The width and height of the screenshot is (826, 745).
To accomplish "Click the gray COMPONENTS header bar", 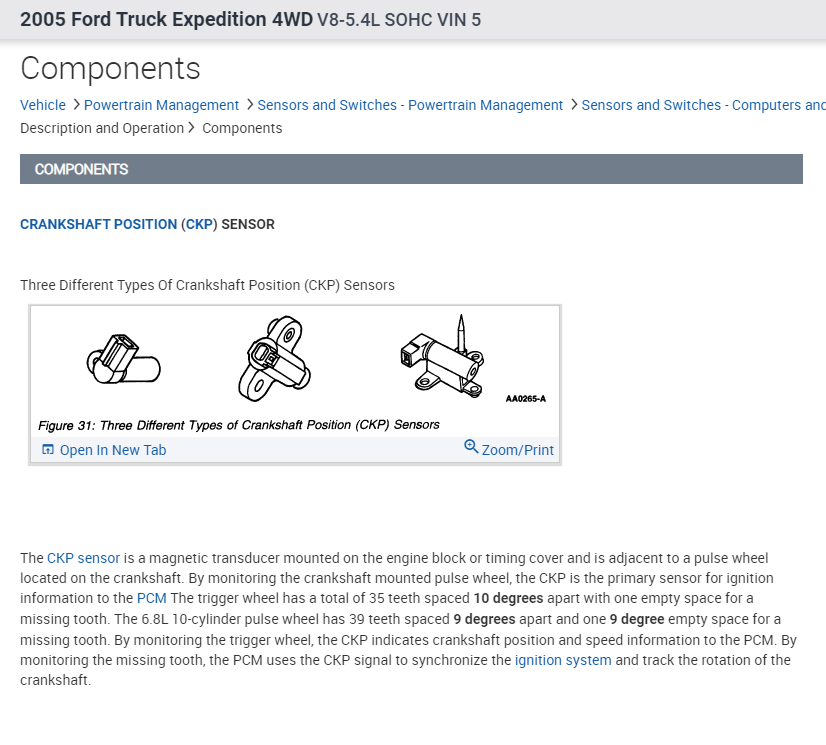I will pyautogui.click(x=411, y=169).
